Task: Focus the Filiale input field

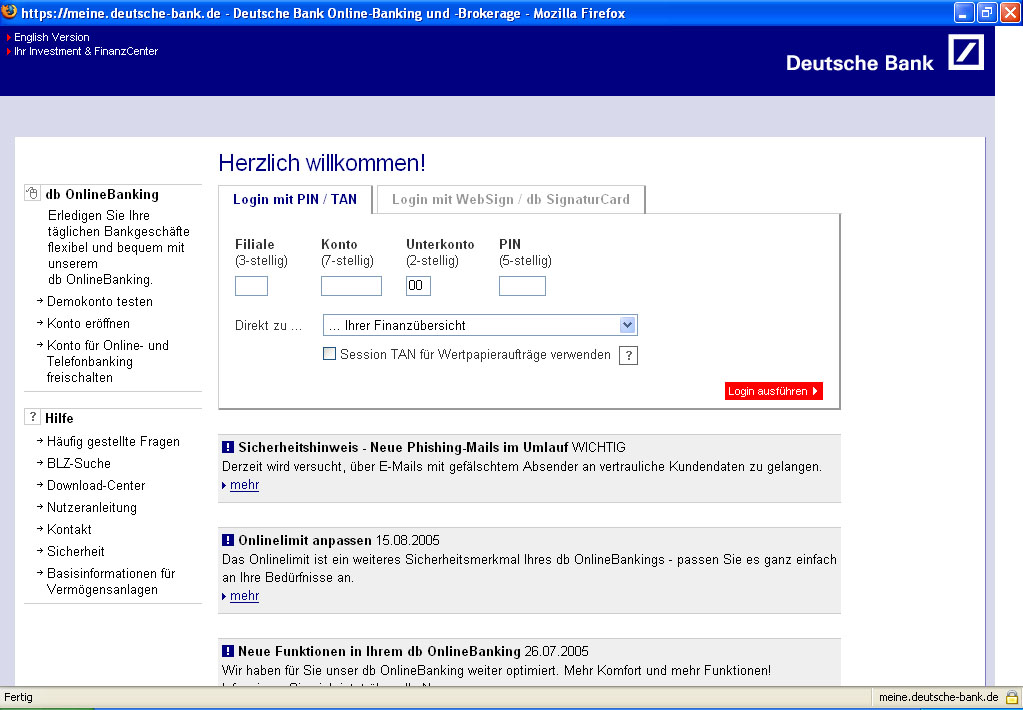Action: coord(251,286)
